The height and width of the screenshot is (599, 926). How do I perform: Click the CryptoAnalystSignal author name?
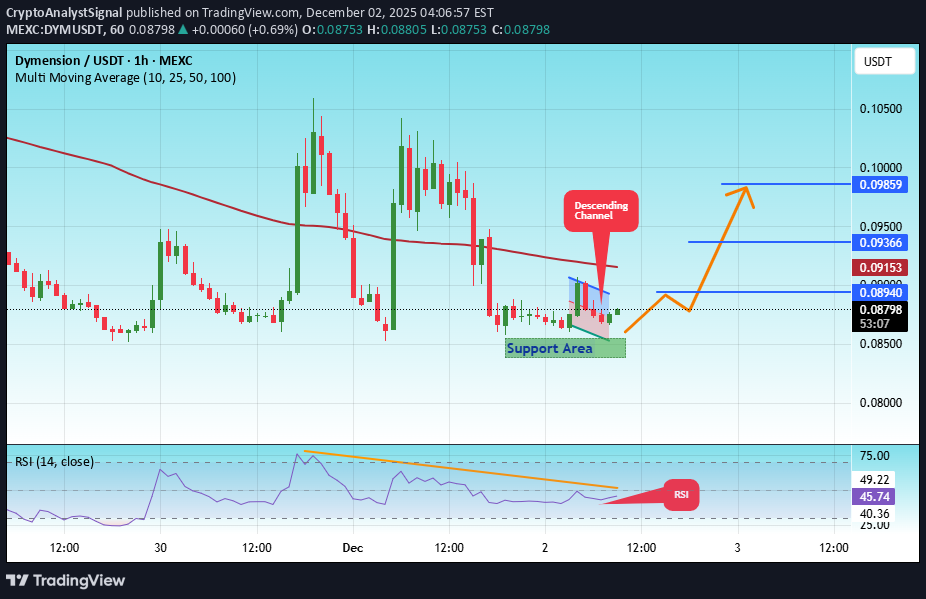pos(62,13)
